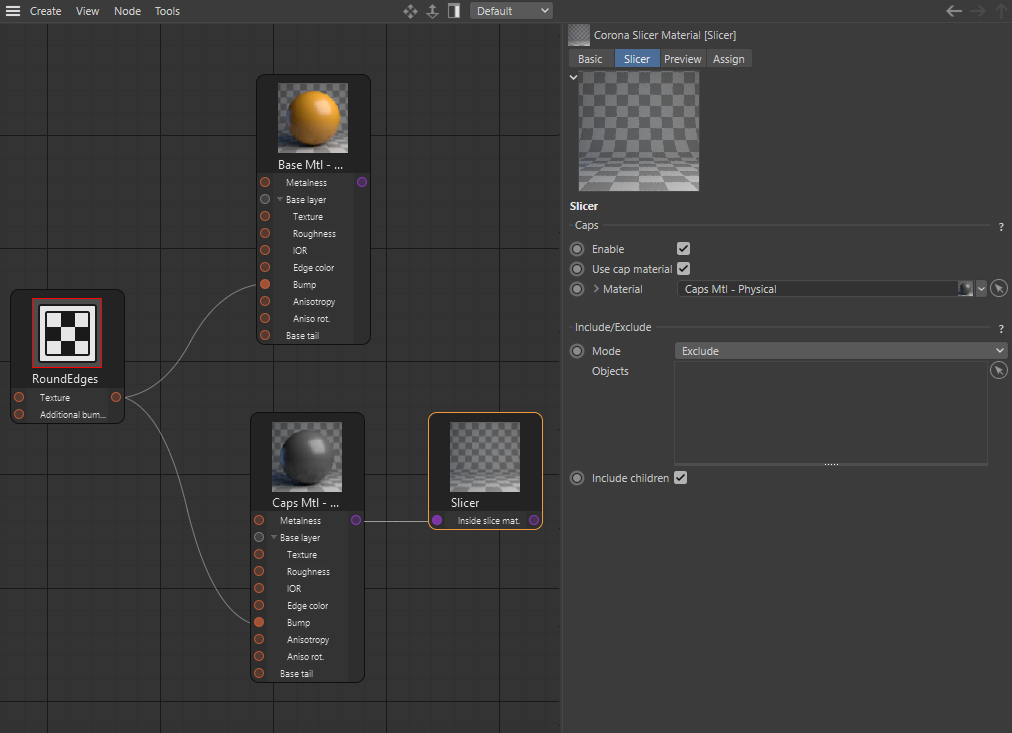This screenshot has height=733, width=1012.
Task: Open the Node menu
Action: pyautogui.click(x=127, y=11)
